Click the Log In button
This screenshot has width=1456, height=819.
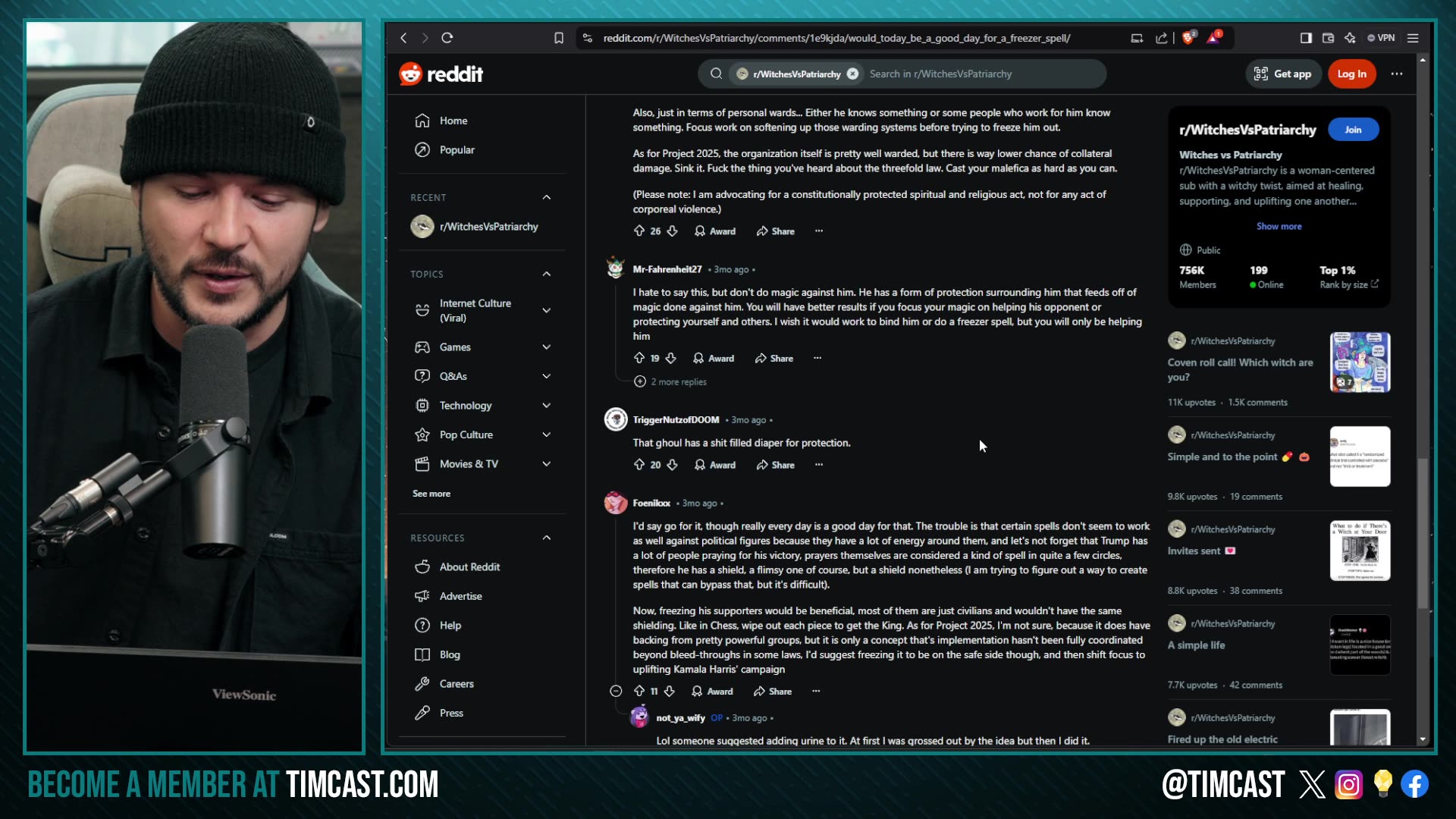1351,74
